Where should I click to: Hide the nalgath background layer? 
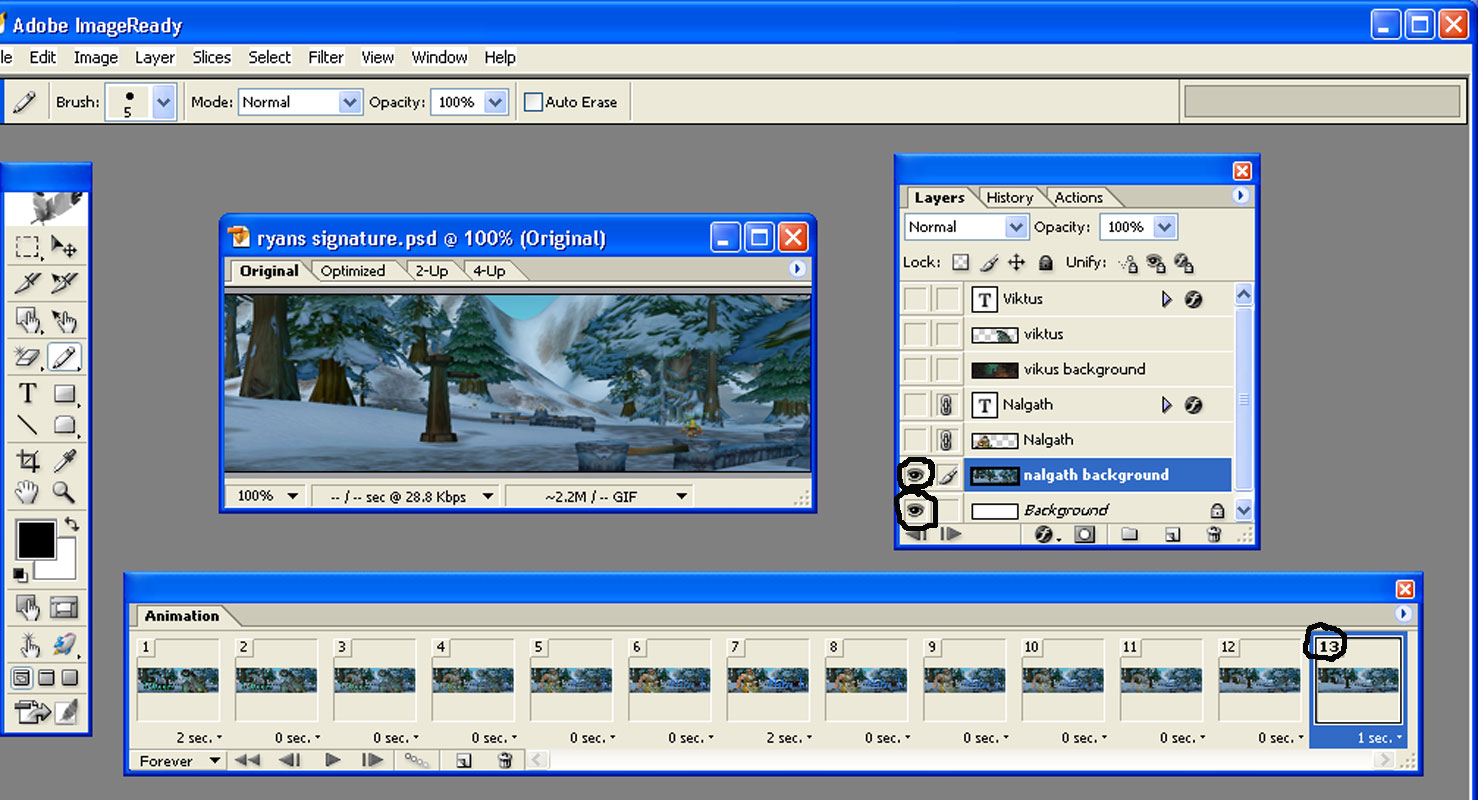pos(915,474)
